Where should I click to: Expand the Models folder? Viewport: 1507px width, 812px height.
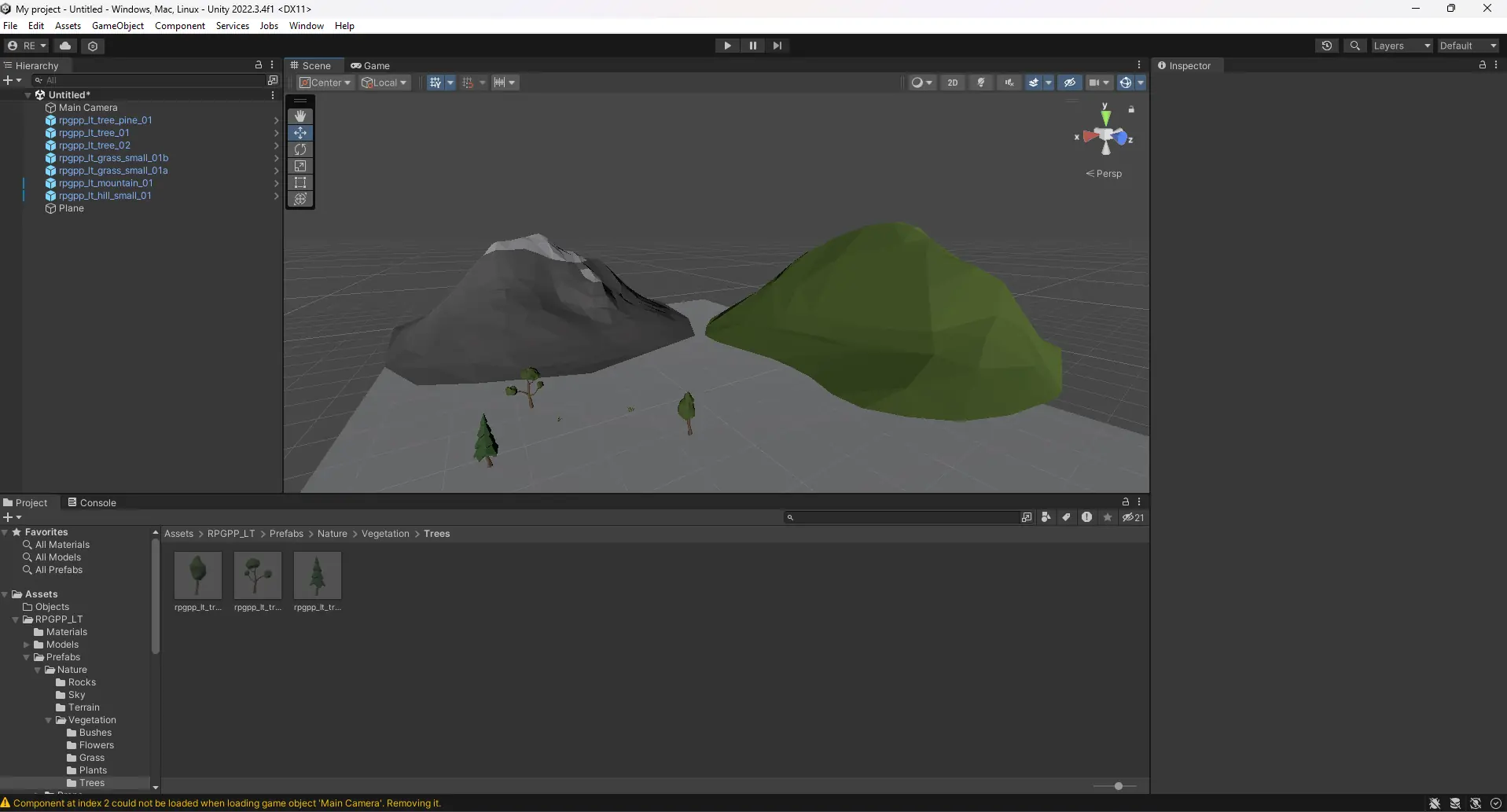click(27, 645)
